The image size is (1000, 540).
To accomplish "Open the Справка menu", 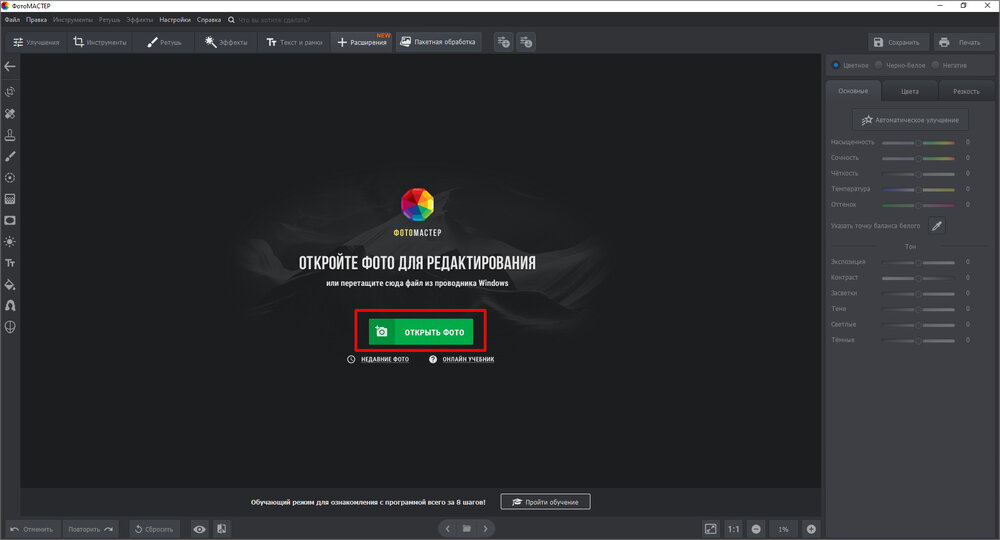I will (209, 20).
